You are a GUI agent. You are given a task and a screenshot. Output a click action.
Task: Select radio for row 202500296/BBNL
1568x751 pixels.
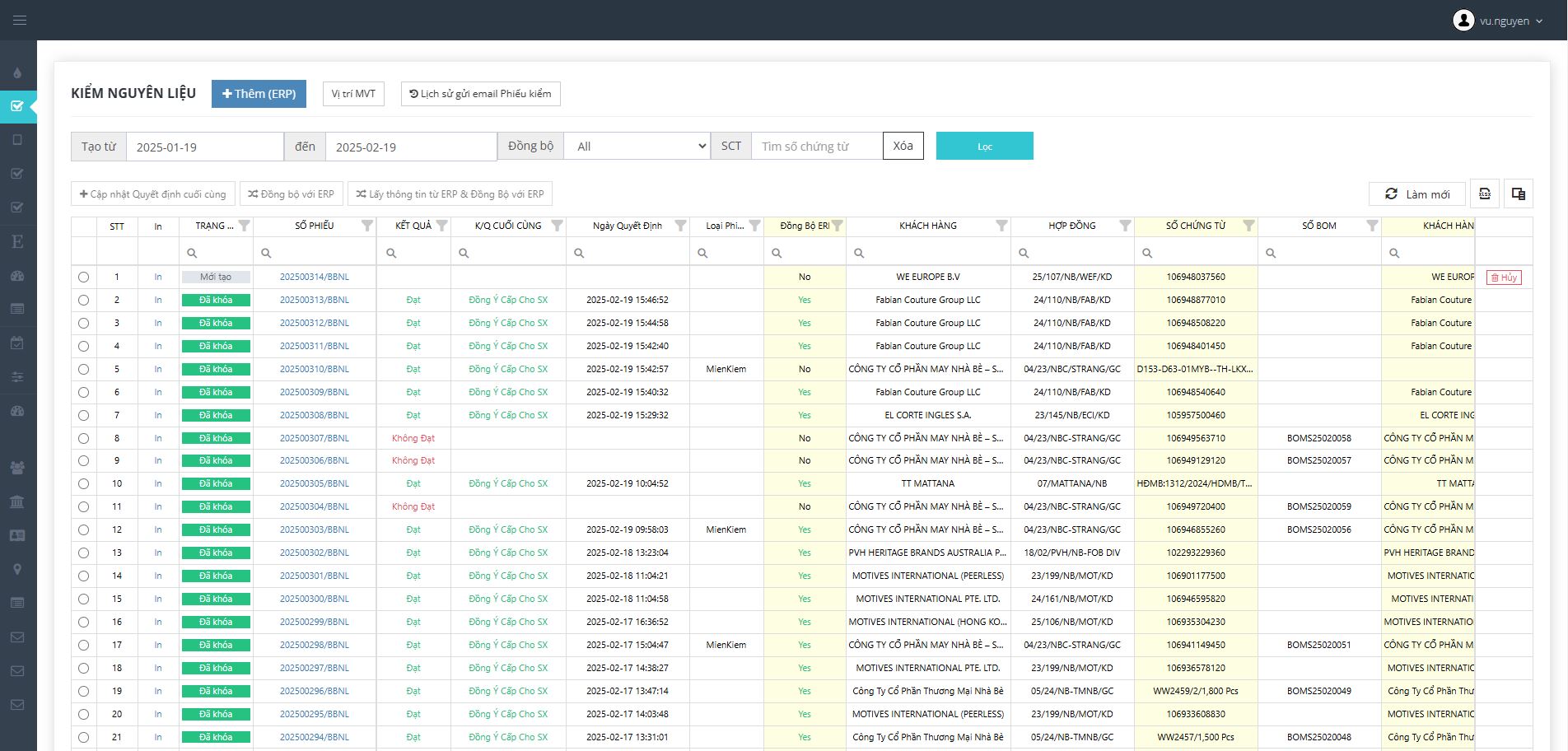(84, 692)
